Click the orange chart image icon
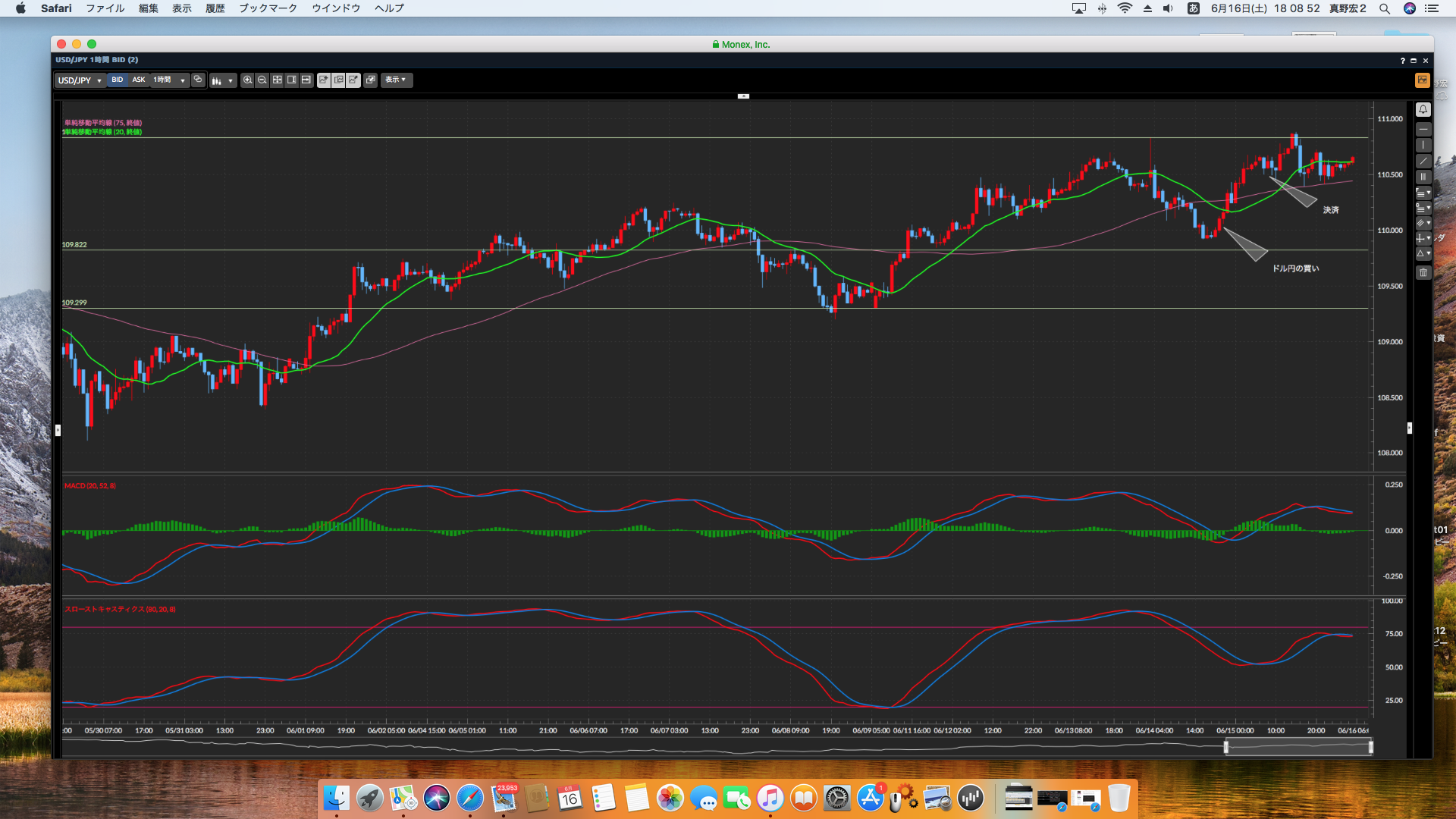The height and width of the screenshot is (819, 1456). coord(1422,80)
